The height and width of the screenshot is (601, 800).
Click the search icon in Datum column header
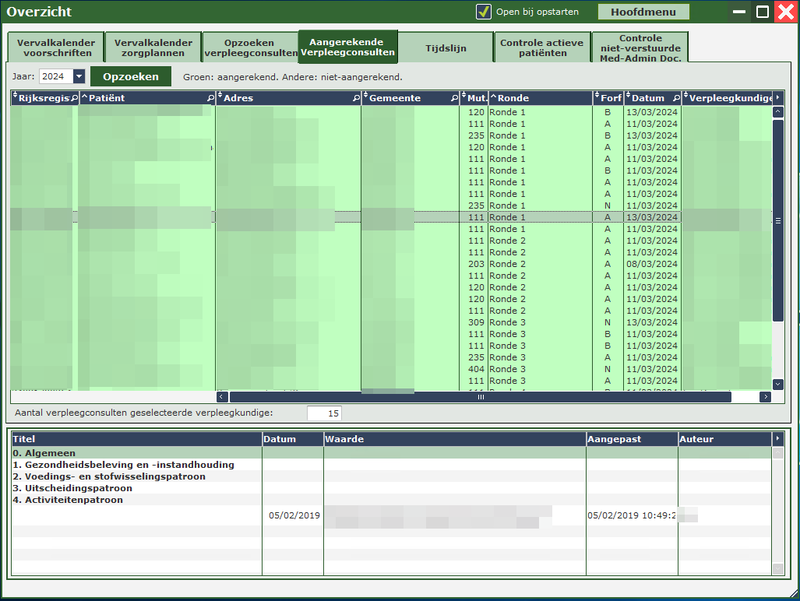point(676,99)
